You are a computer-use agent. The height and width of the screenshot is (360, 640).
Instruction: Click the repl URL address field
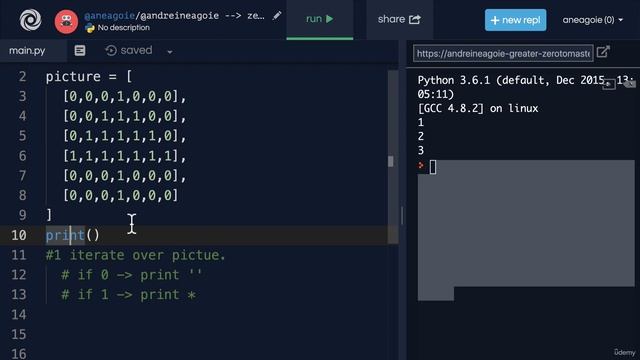[503, 53]
